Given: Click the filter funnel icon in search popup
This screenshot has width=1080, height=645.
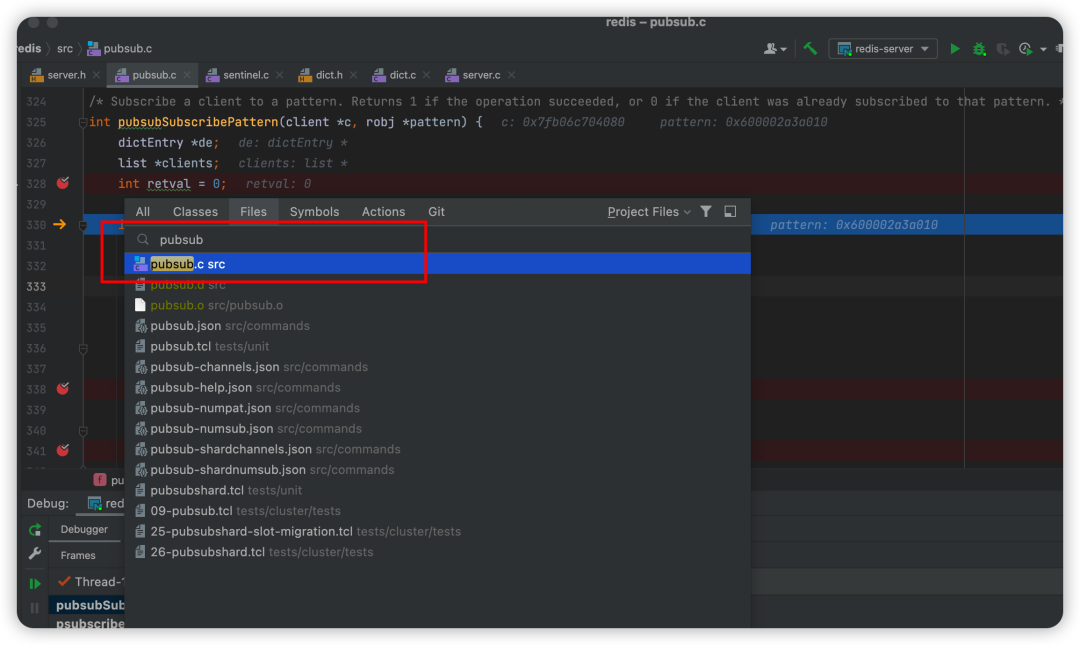Looking at the screenshot, I should point(706,212).
